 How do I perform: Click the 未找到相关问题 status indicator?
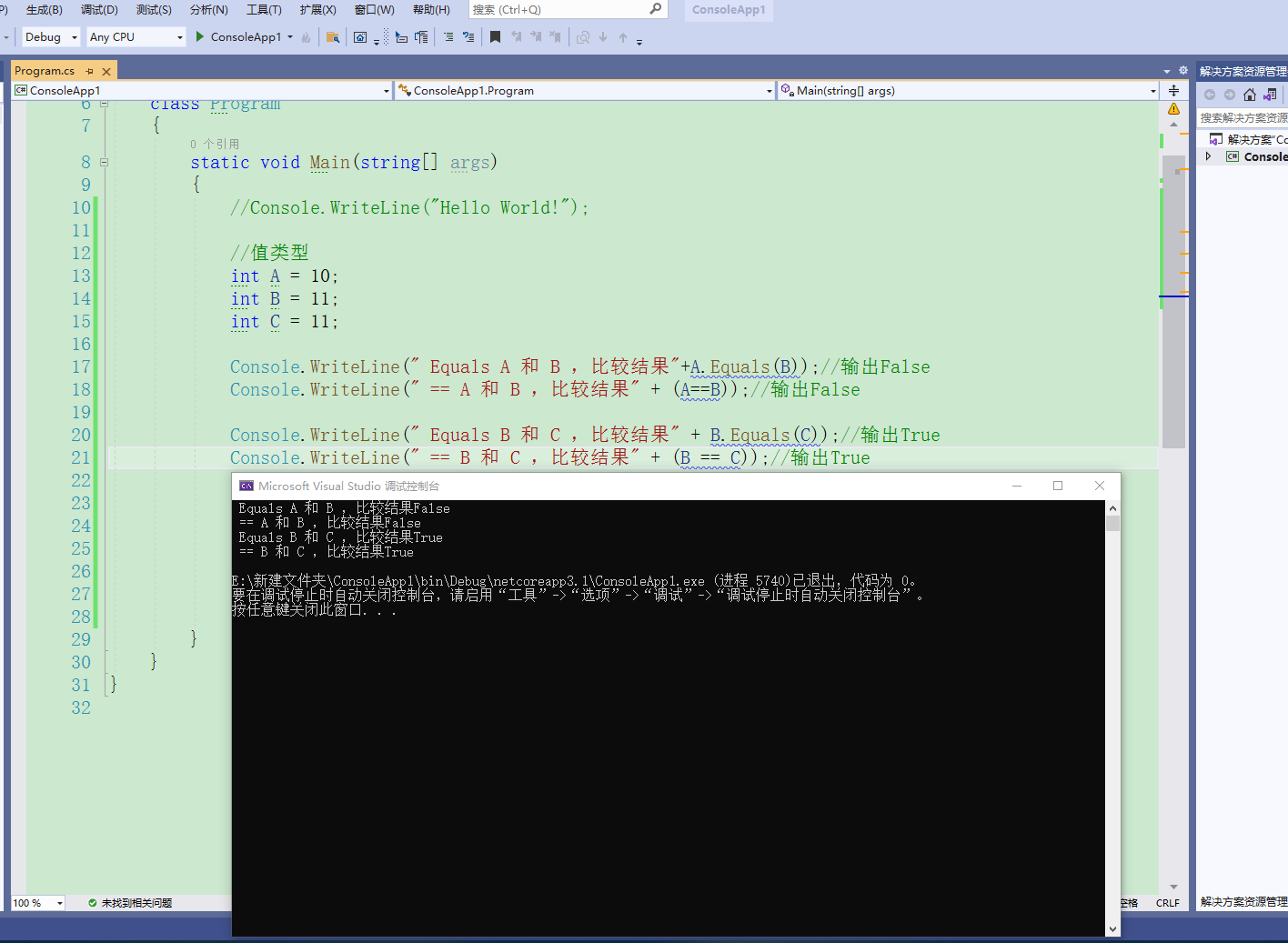click(x=130, y=903)
